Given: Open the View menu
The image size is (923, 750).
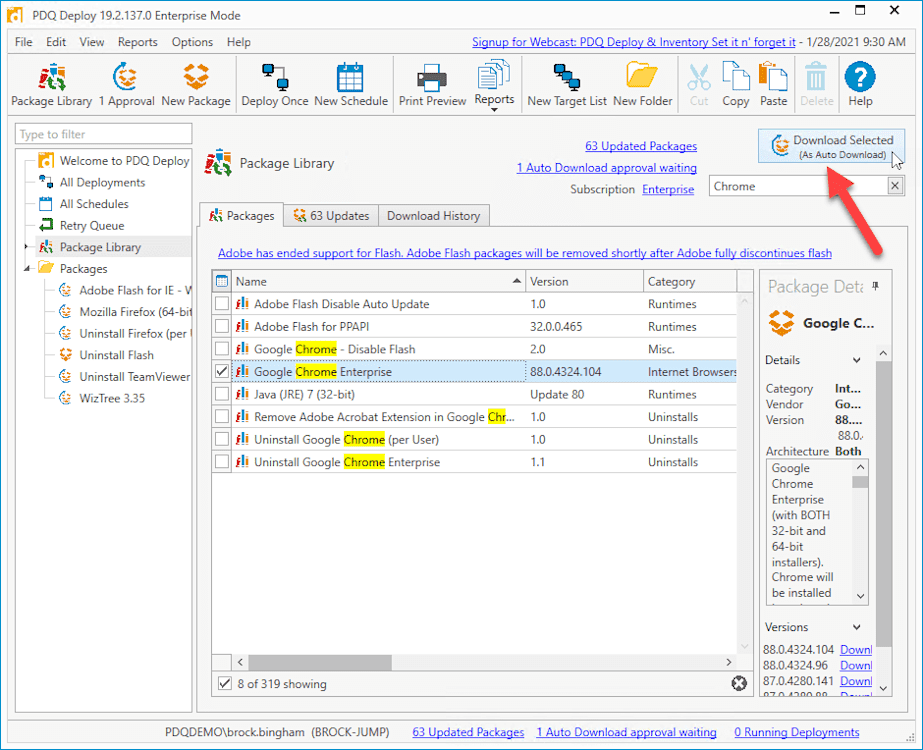Looking at the screenshot, I should [92, 42].
